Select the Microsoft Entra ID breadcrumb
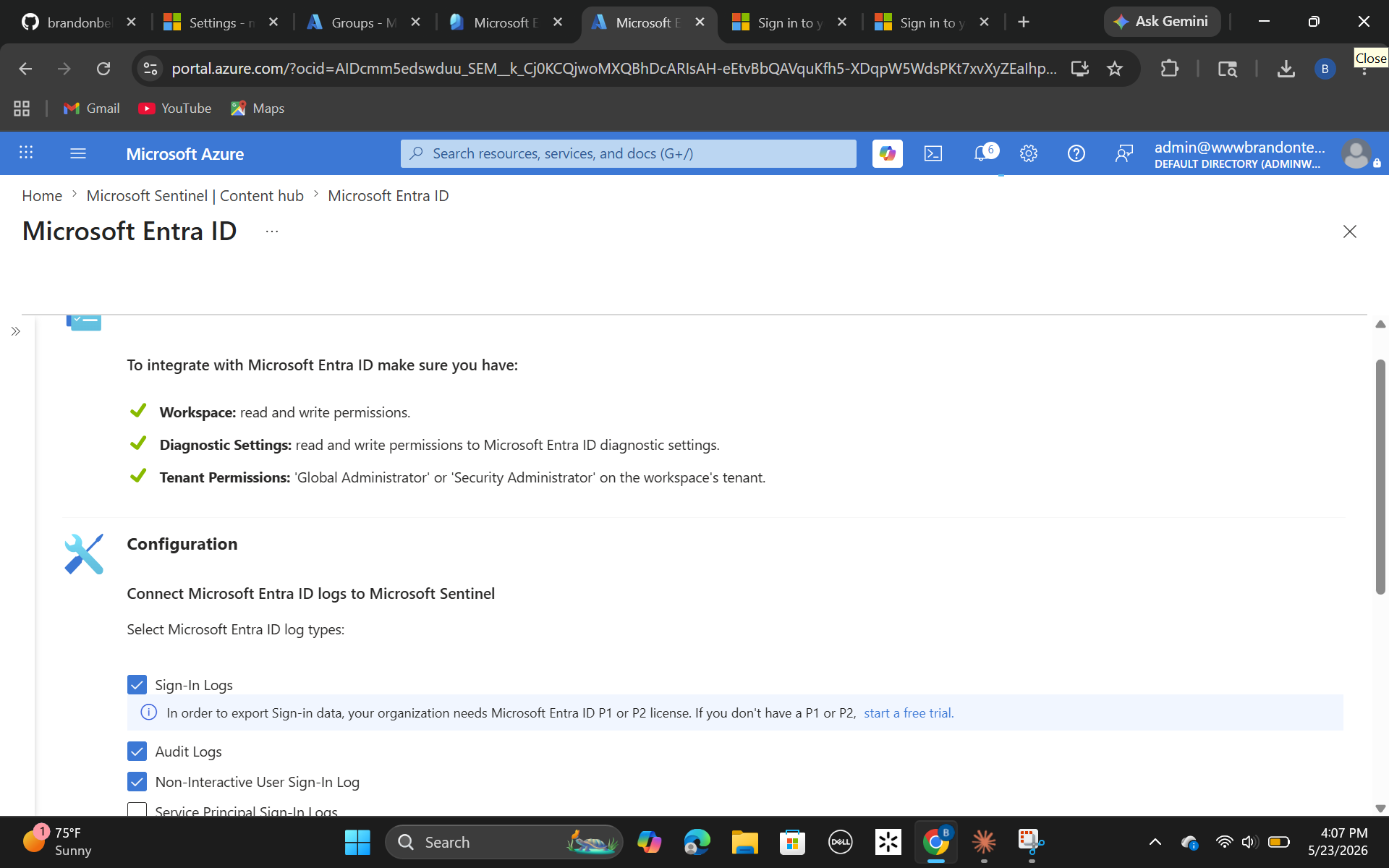Screen dimensions: 1389x868 tap(388, 195)
